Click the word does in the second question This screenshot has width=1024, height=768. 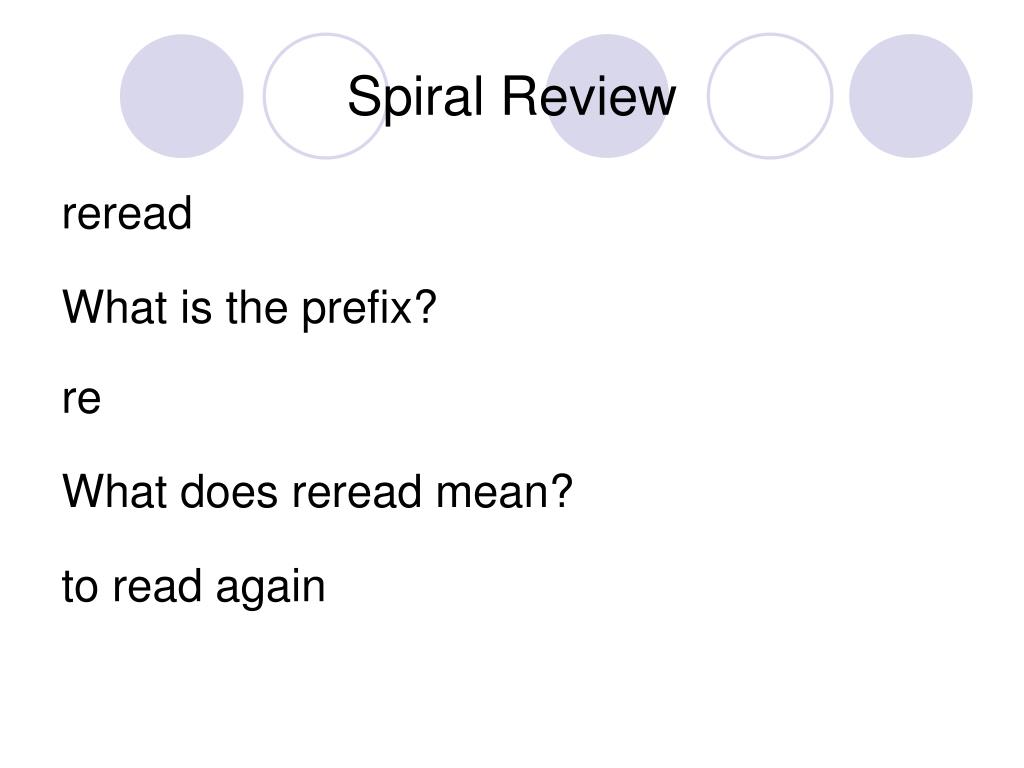point(229,492)
